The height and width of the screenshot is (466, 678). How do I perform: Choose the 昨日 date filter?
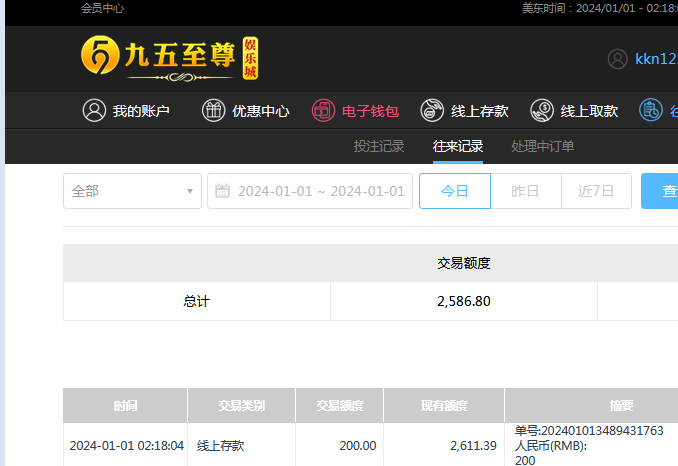point(525,191)
